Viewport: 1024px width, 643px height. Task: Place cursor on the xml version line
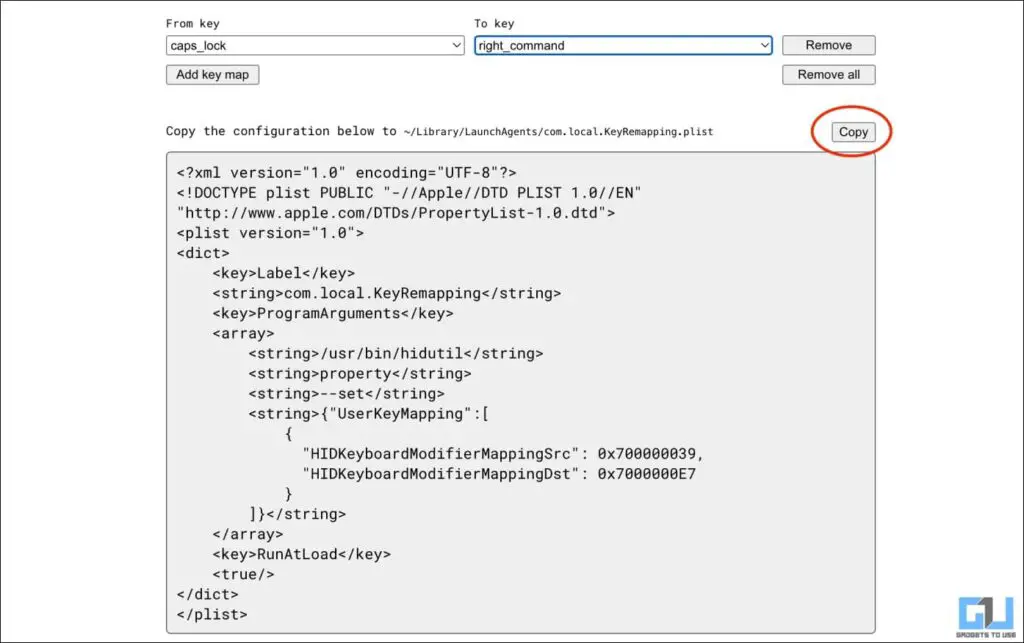tap(346, 172)
